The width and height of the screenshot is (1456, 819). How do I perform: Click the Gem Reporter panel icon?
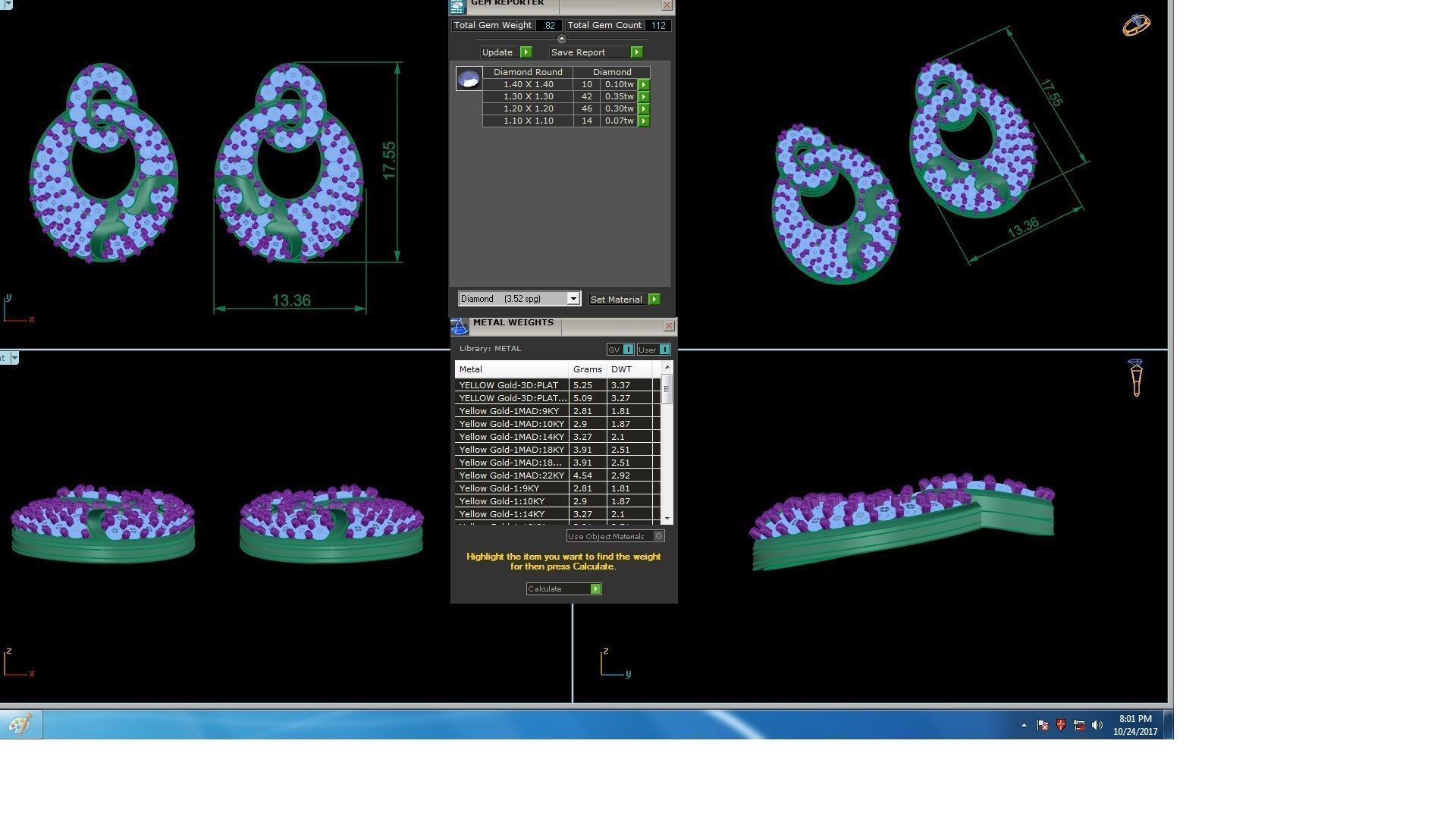click(x=457, y=6)
